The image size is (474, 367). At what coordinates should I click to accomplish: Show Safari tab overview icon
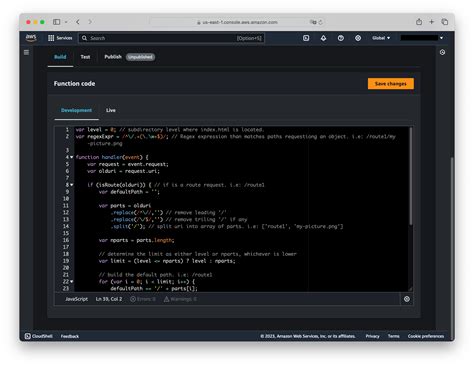click(445, 22)
